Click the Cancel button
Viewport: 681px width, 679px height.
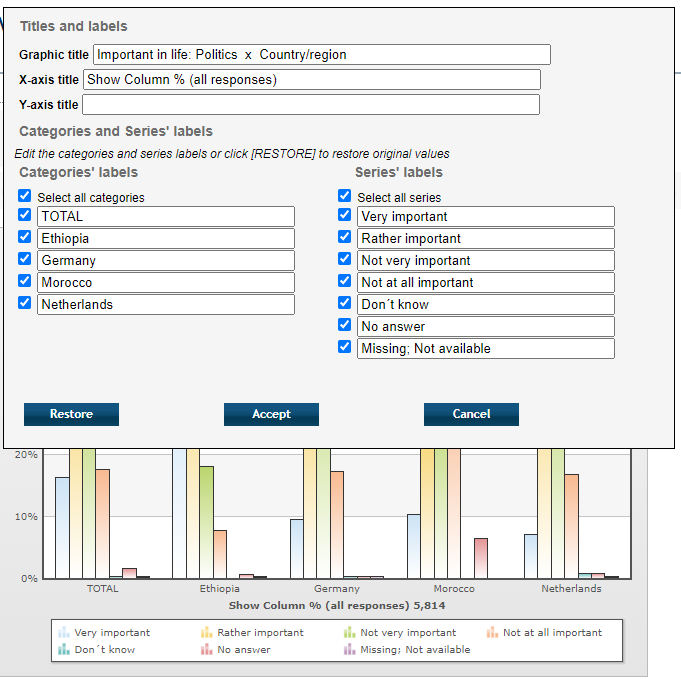(471, 414)
